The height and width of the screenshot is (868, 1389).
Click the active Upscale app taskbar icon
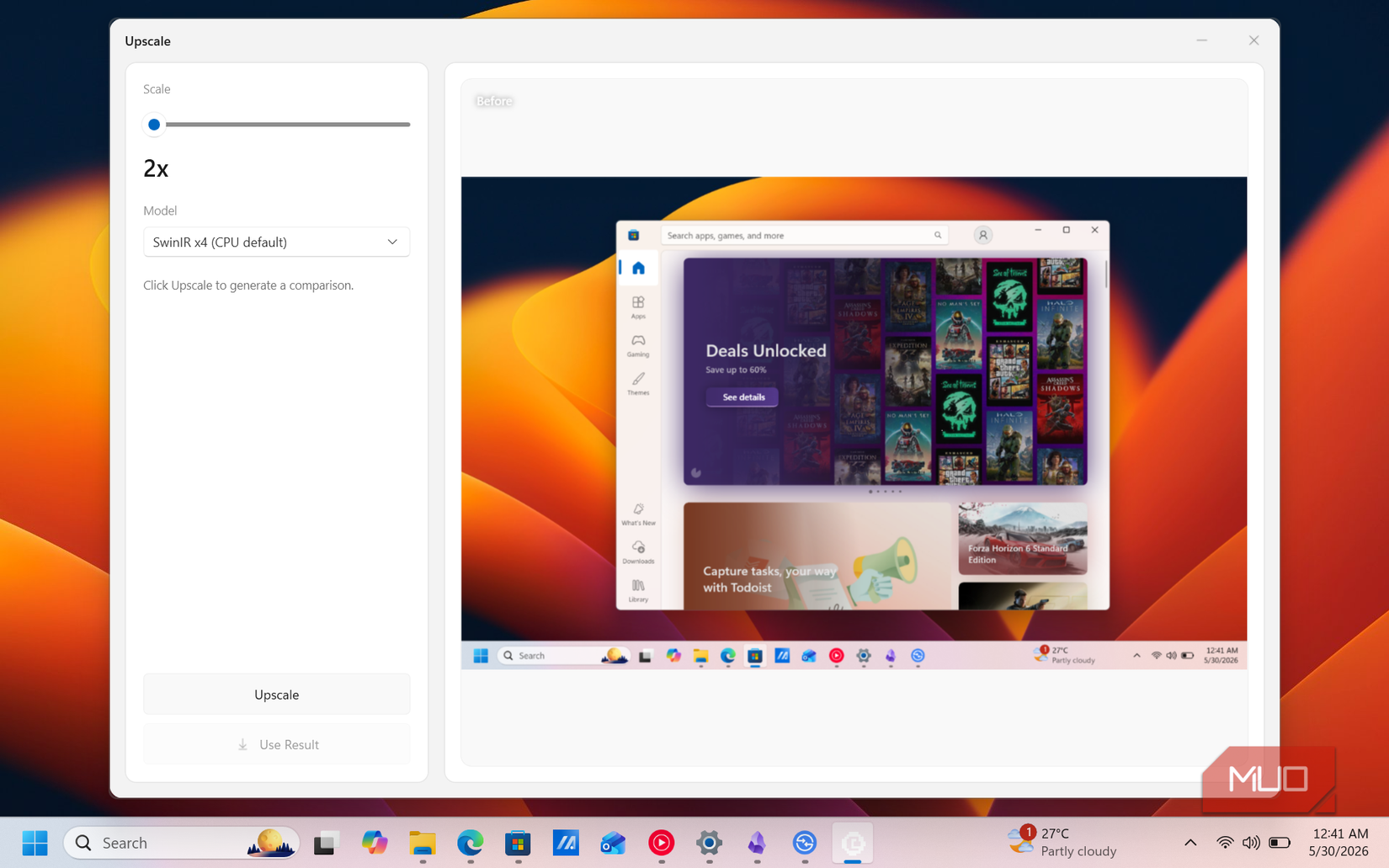(853, 843)
